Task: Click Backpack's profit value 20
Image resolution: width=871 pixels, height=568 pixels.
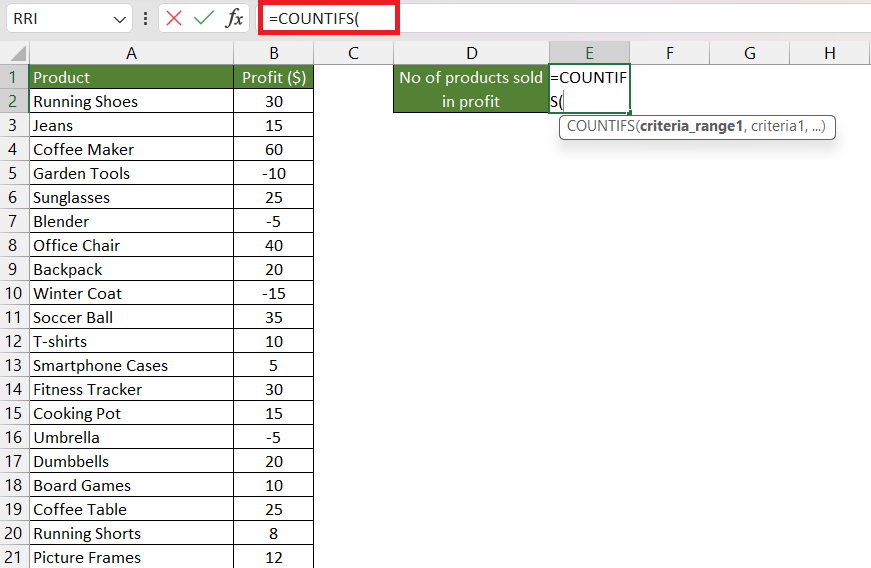Action: point(274,269)
